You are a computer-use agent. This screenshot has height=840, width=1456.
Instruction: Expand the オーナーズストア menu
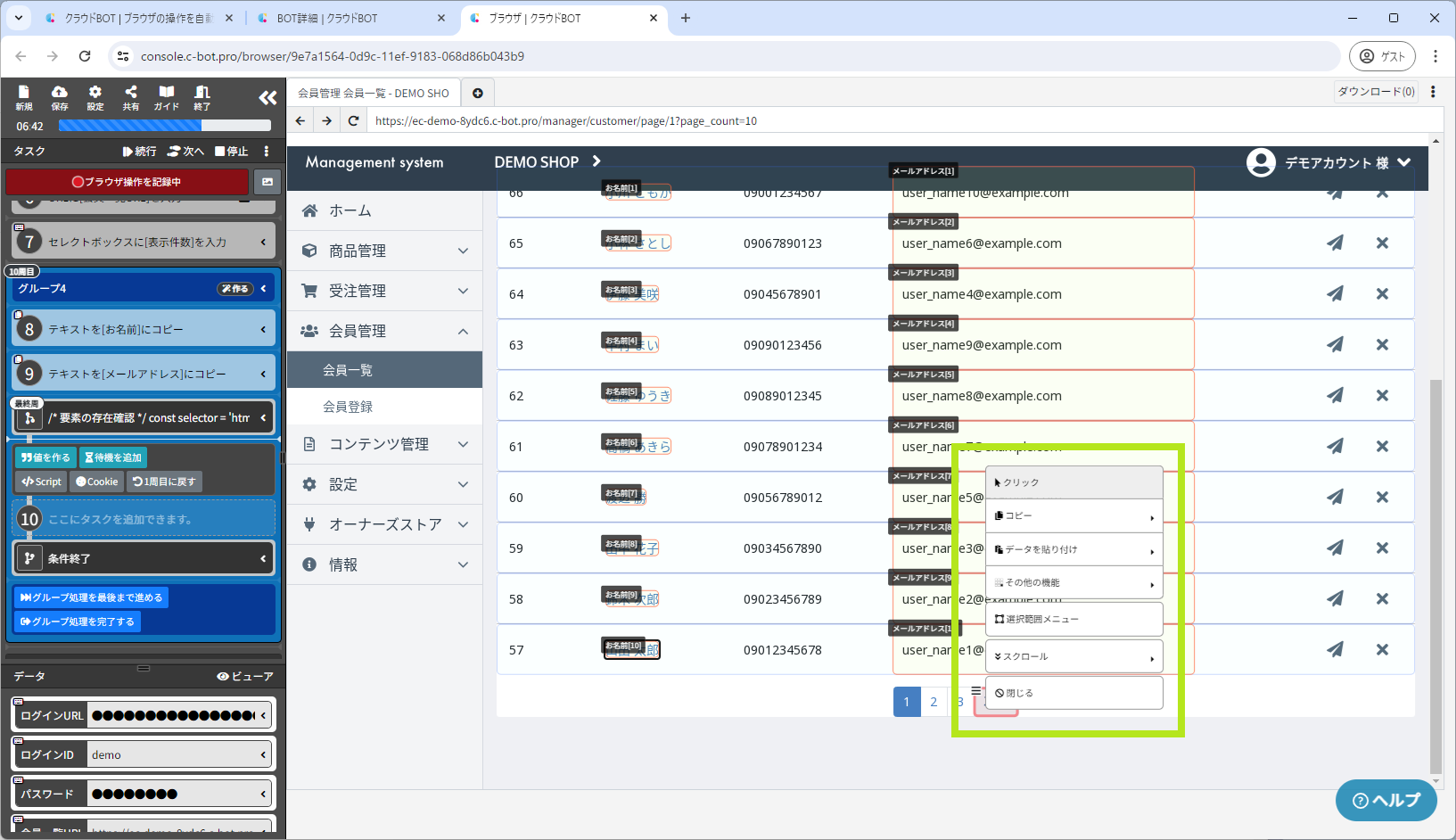384,524
